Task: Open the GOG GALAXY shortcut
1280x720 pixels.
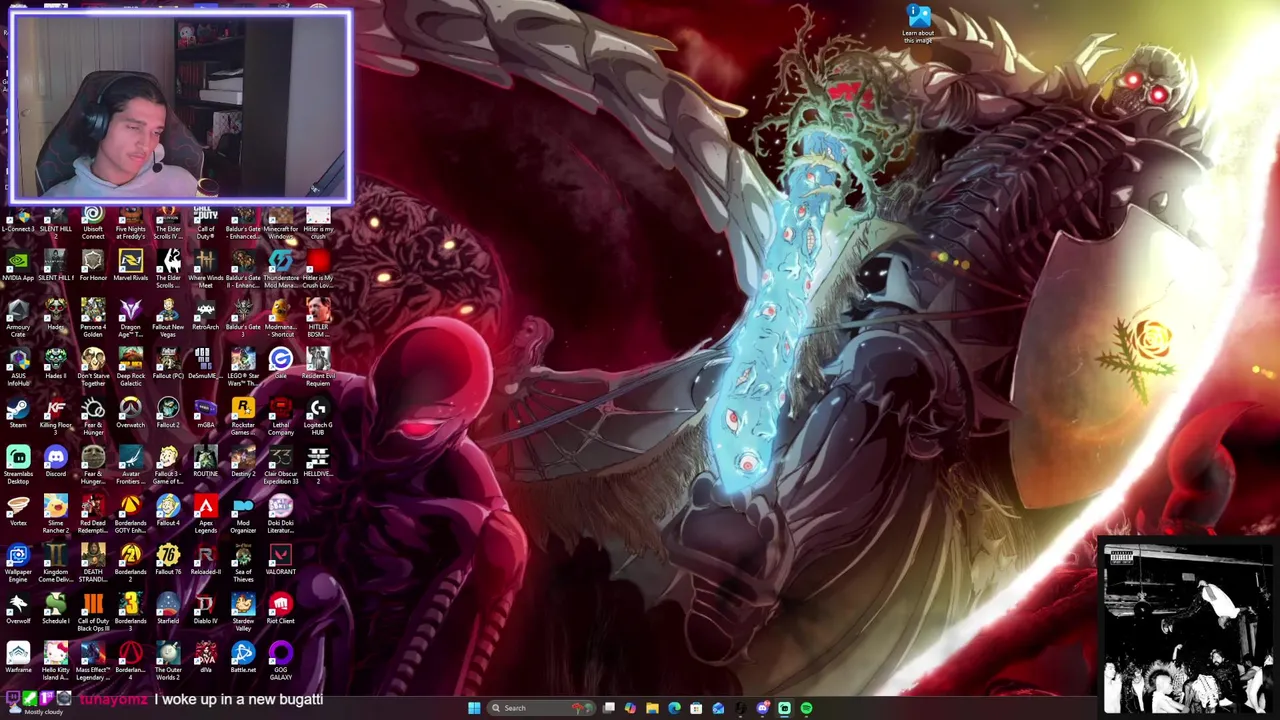Action: [x=280, y=662]
